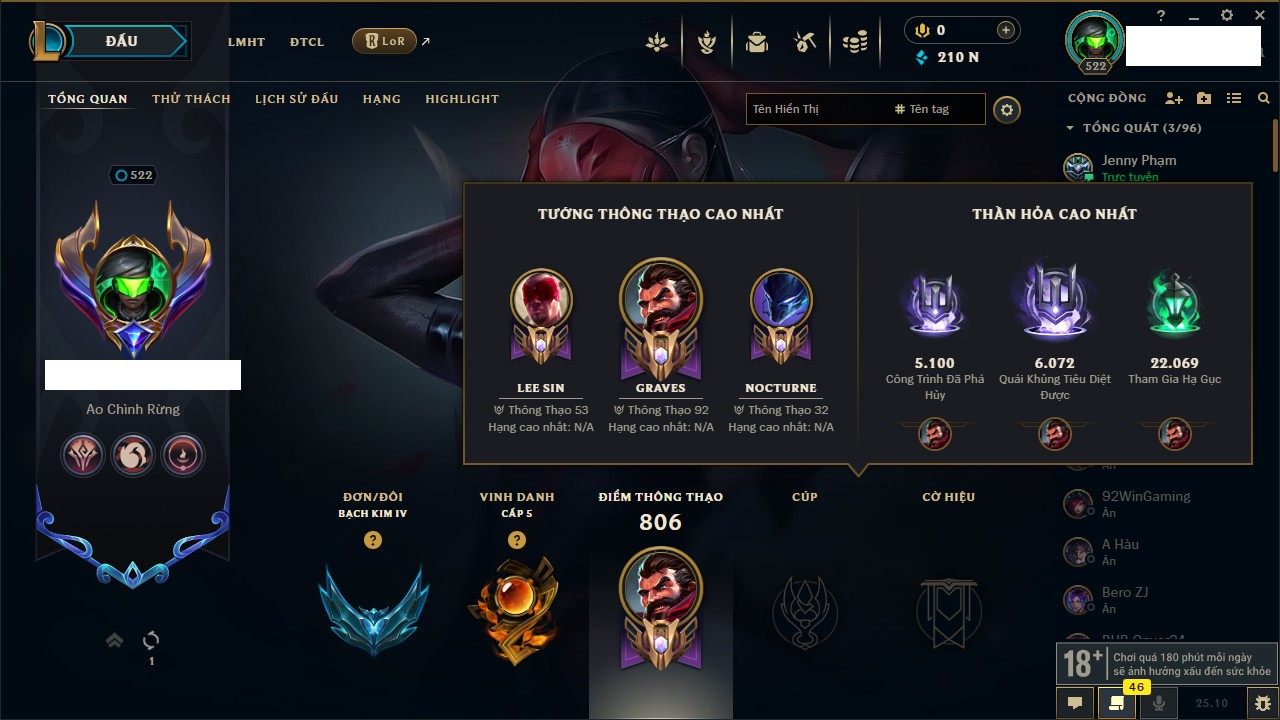Collapse the TỔNG QUÁT friends group
The image size is (1280, 720).
(x=1070, y=128)
